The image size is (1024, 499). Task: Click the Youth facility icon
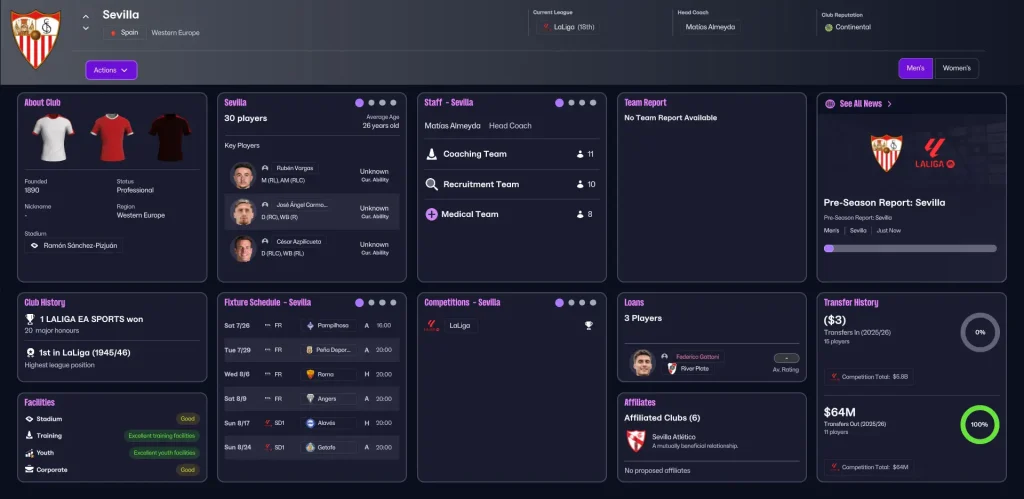tap(29, 453)
